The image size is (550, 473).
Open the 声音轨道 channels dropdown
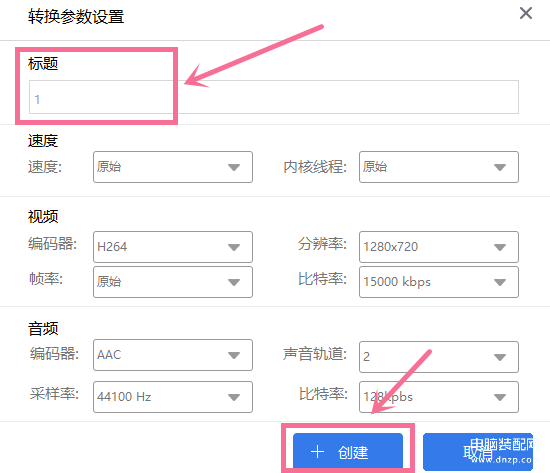[438, 357]
